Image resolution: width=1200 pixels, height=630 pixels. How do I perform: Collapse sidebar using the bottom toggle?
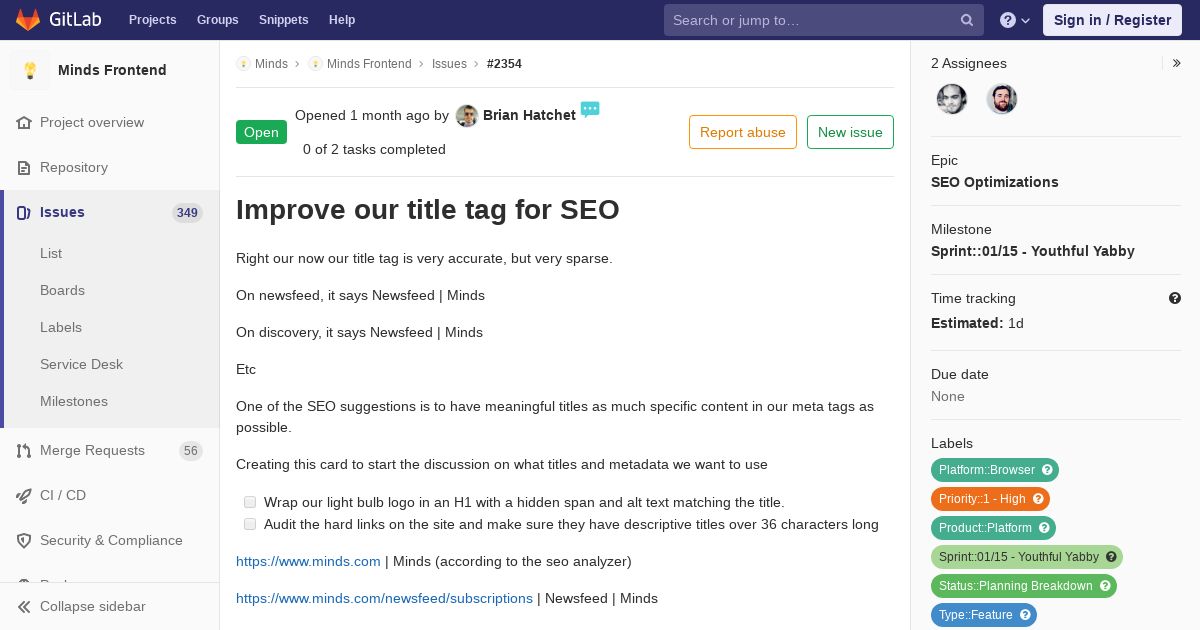tap(82, 606)
